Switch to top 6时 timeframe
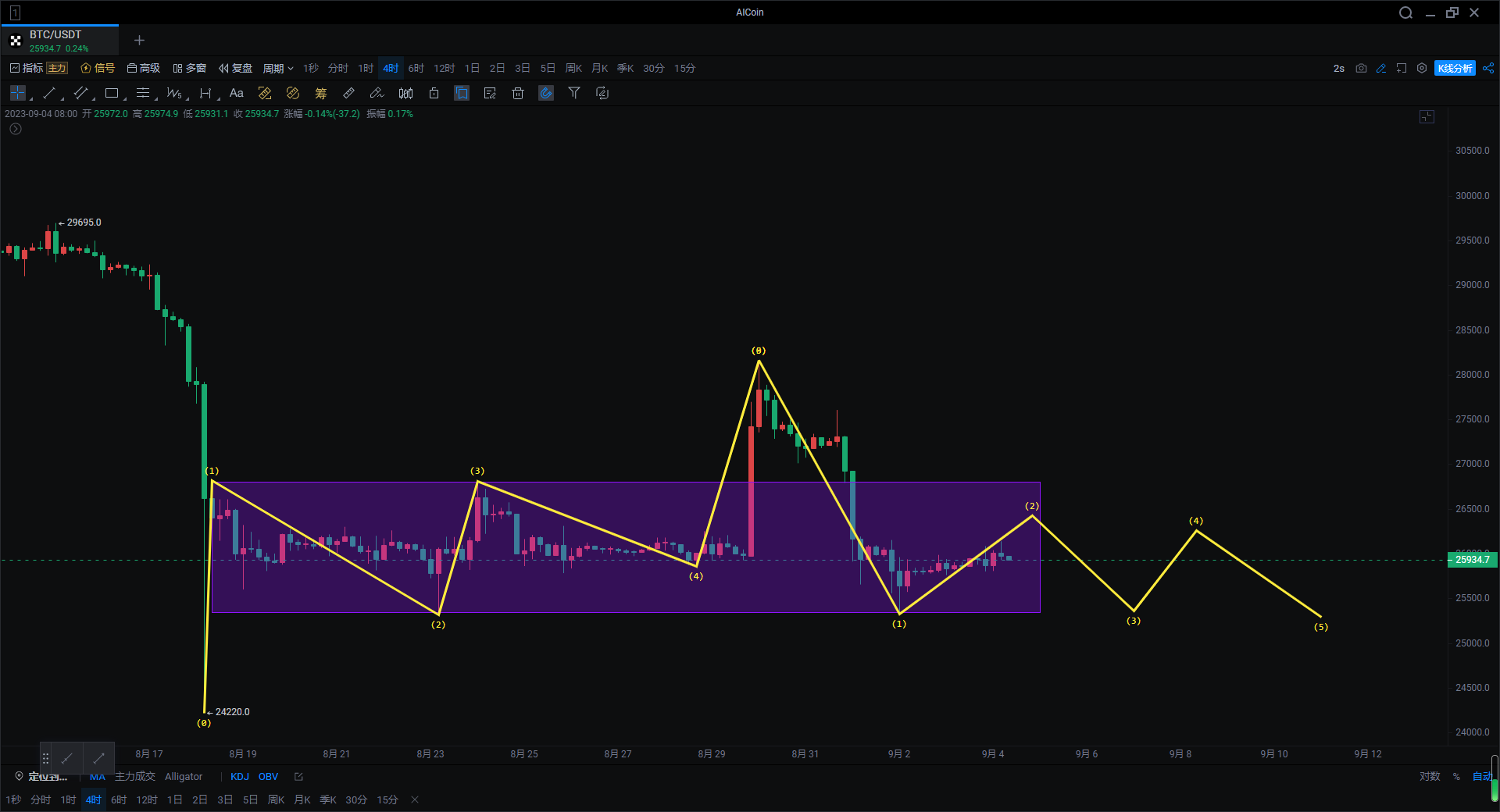The image size is (1500, 812). click(416, 69)
